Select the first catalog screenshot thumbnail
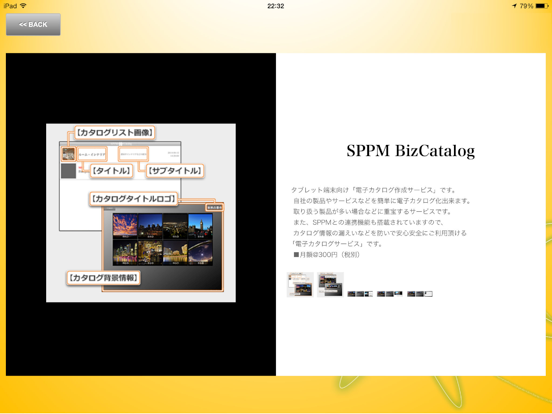Image resolution: width=552 pixels, height=414 pixels. click(x=300, y=284)
